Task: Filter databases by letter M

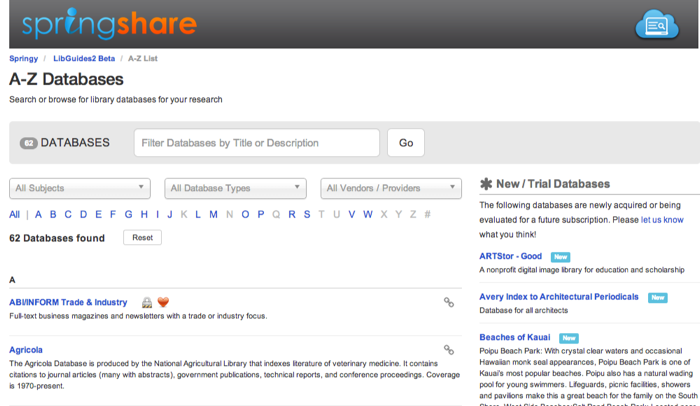Action: [x=213, y=214]
